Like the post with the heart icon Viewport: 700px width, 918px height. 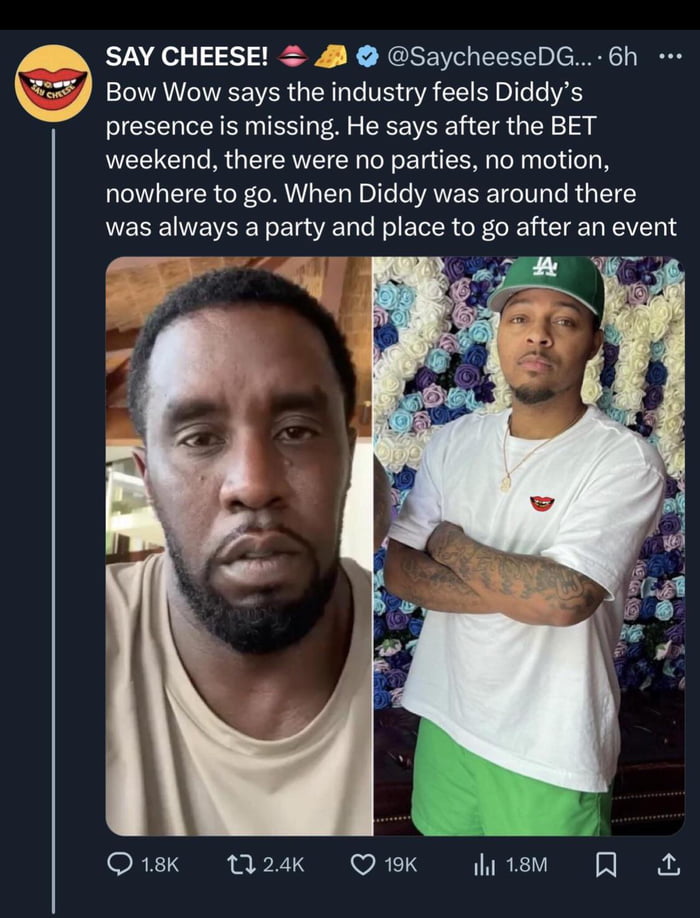[x=363, y=864]
